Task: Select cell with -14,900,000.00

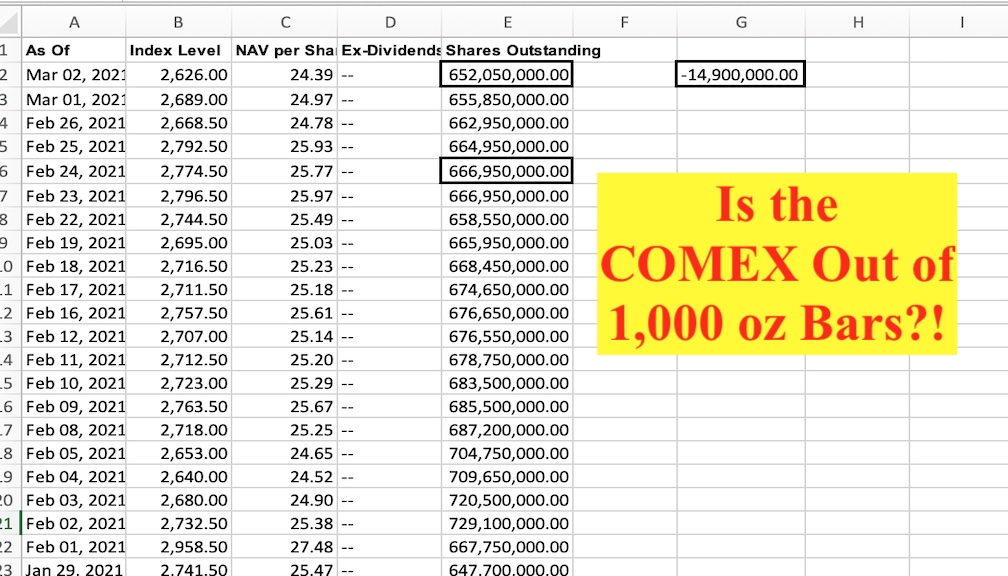Action: click(x=741, y=75)
